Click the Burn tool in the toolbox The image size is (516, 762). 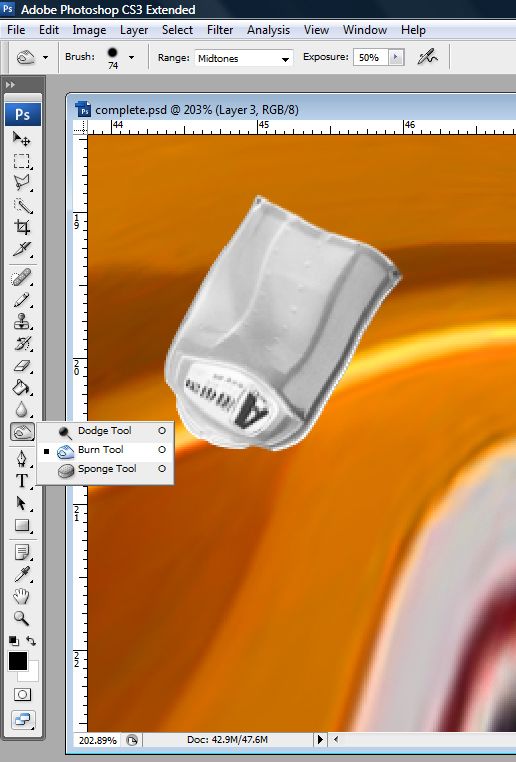(x=22, y=432)
